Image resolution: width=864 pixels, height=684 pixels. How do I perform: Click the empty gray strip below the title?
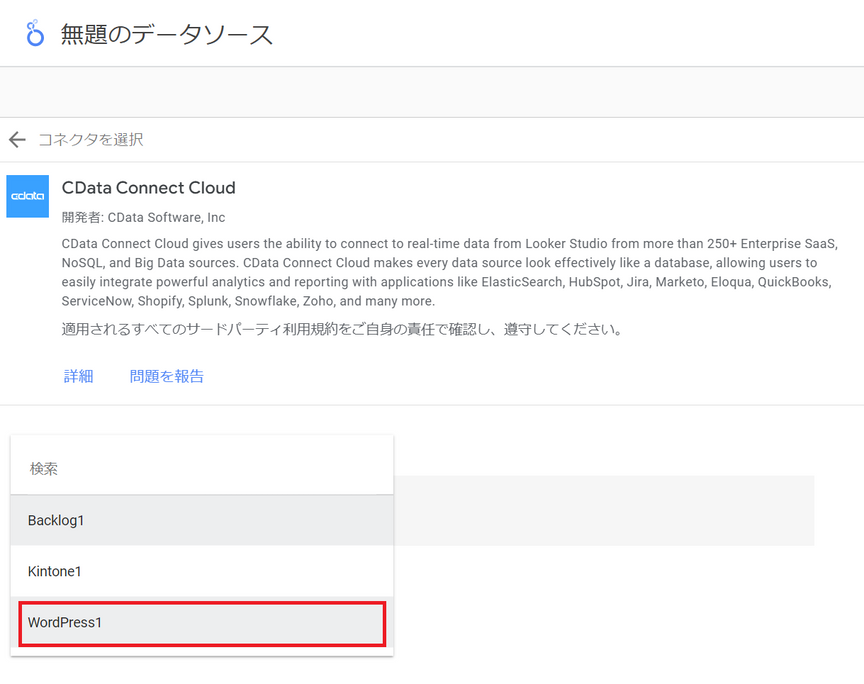point(432,92)
